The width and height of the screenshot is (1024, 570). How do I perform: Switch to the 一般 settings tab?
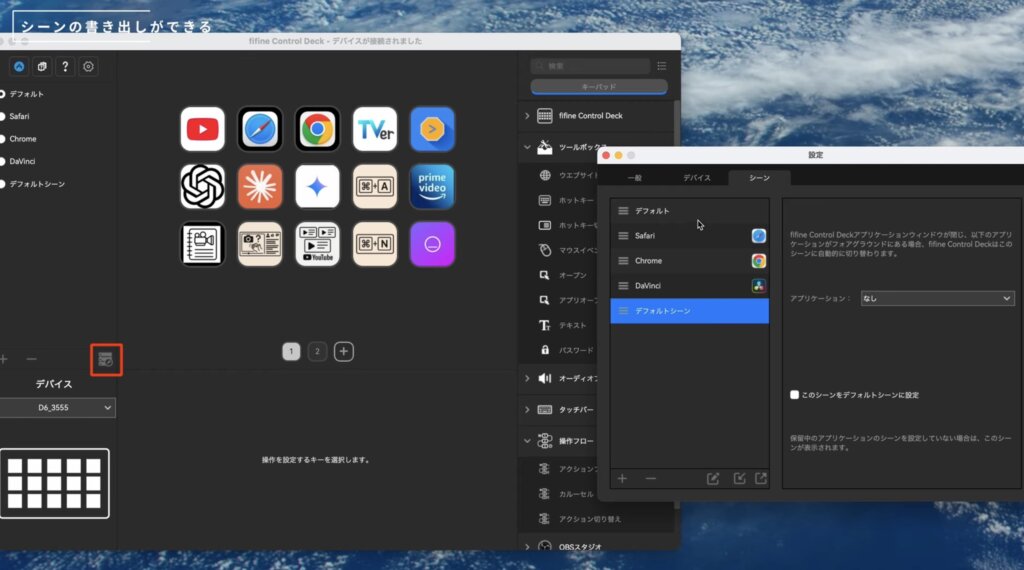pyautogui.click(x=634, y=177)
